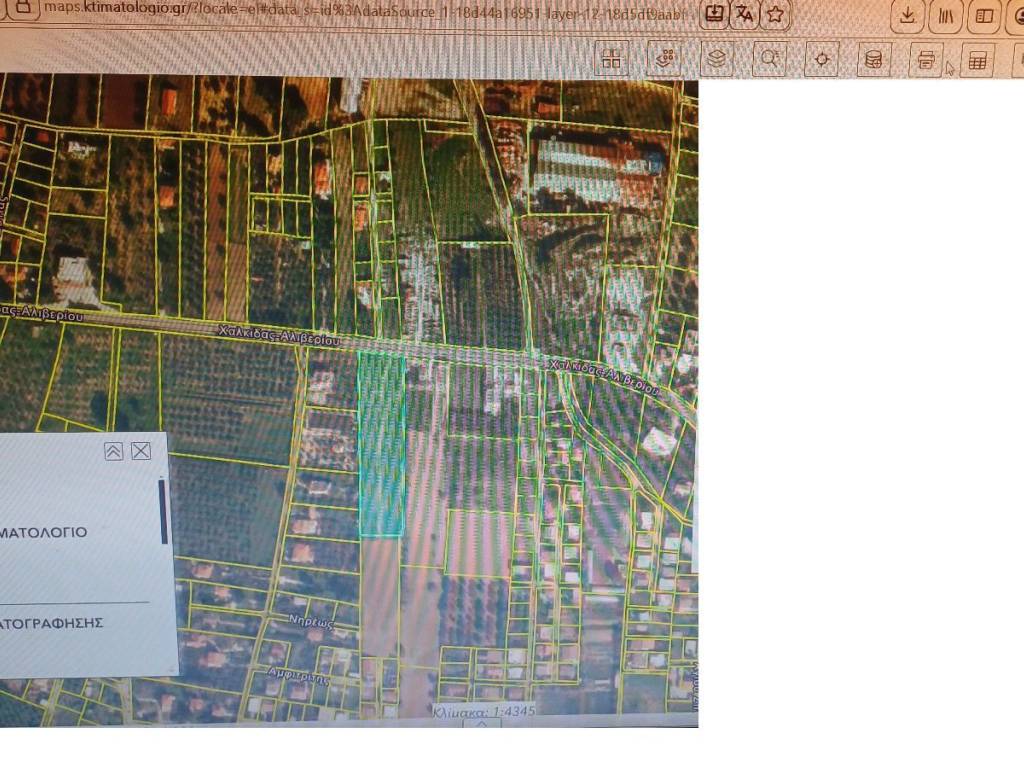Click the install app icon in address bar

(x=714, y=14)
